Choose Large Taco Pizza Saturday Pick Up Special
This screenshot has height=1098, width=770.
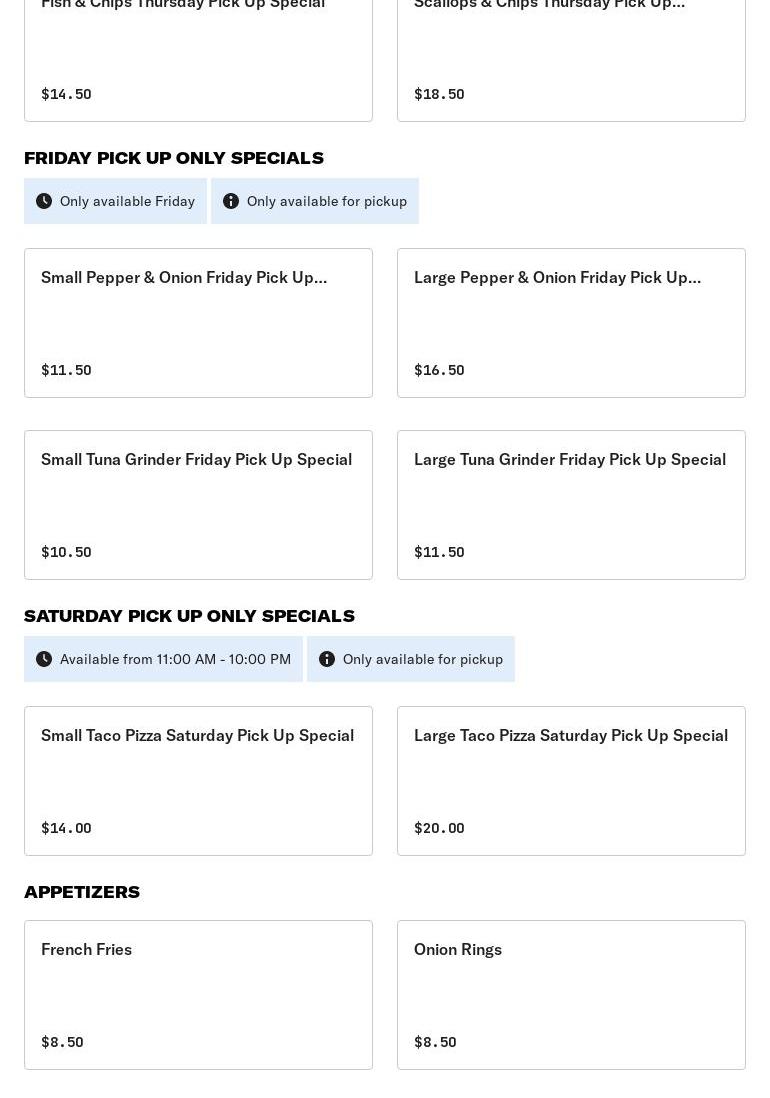click(571, 781)
